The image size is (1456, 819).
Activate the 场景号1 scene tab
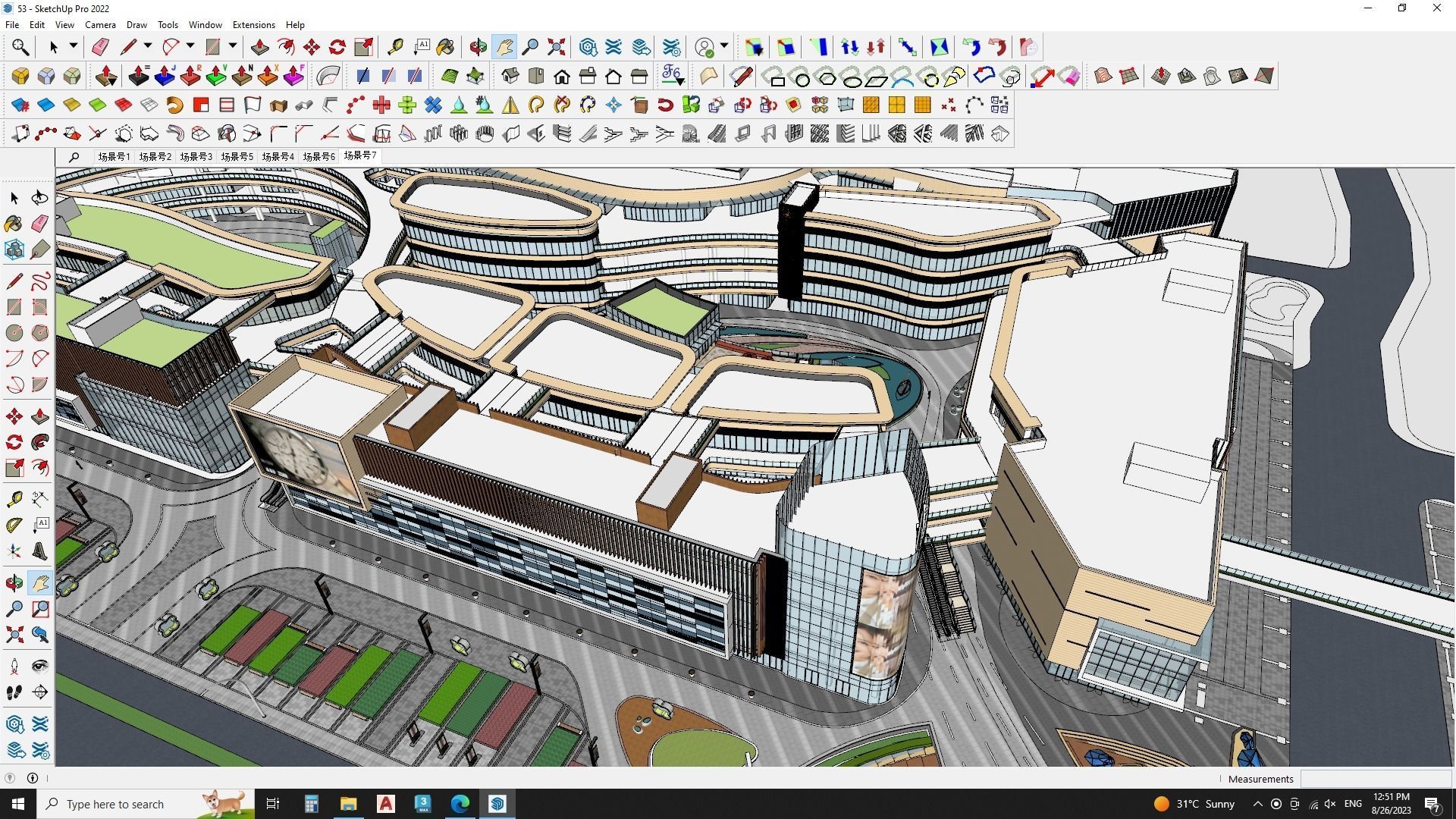click(x=115, y=156)
